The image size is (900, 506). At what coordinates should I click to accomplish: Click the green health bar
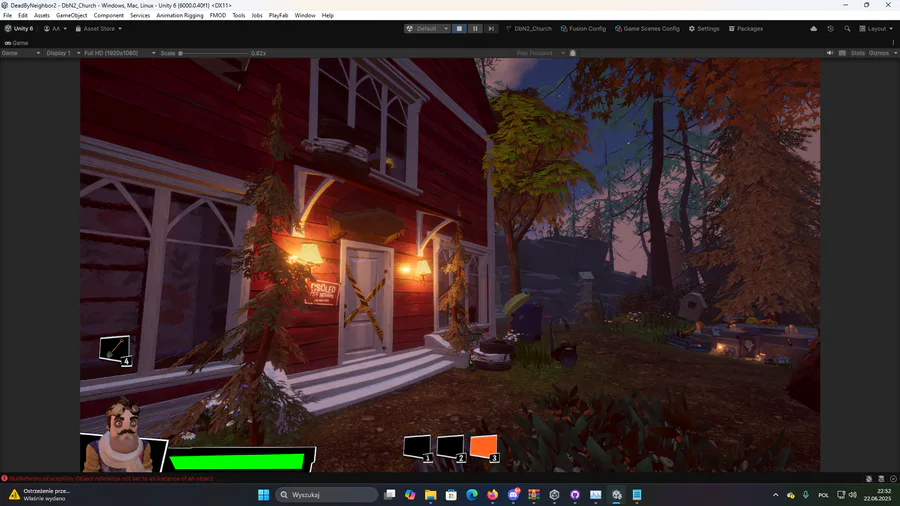[x=236, y=461]
